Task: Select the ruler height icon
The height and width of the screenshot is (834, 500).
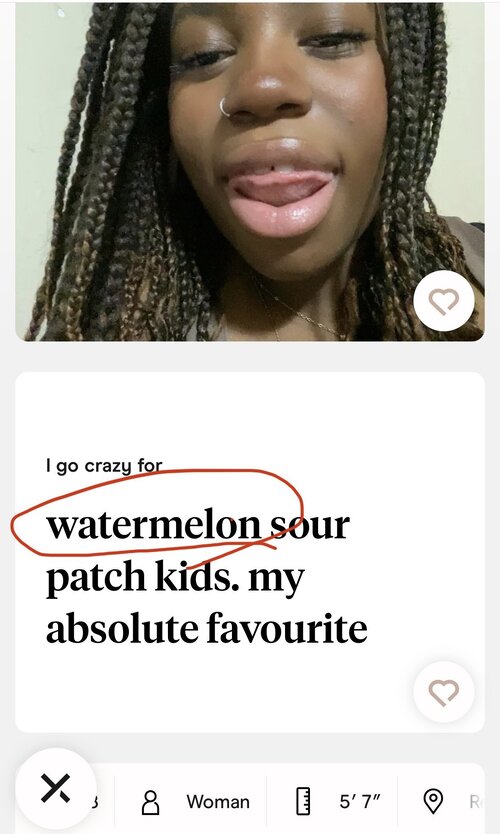Action: (303, 802)
